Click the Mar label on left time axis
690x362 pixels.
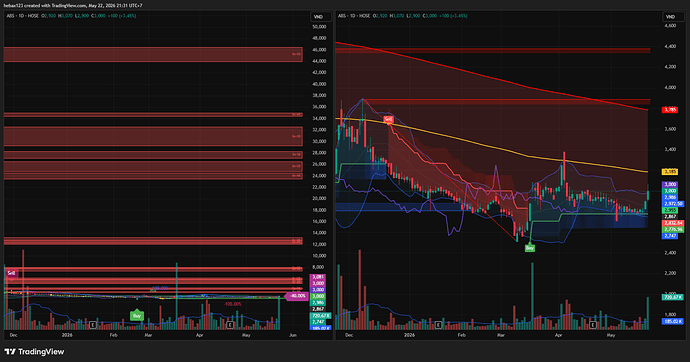pyautogui.click(x=148, y=335)
